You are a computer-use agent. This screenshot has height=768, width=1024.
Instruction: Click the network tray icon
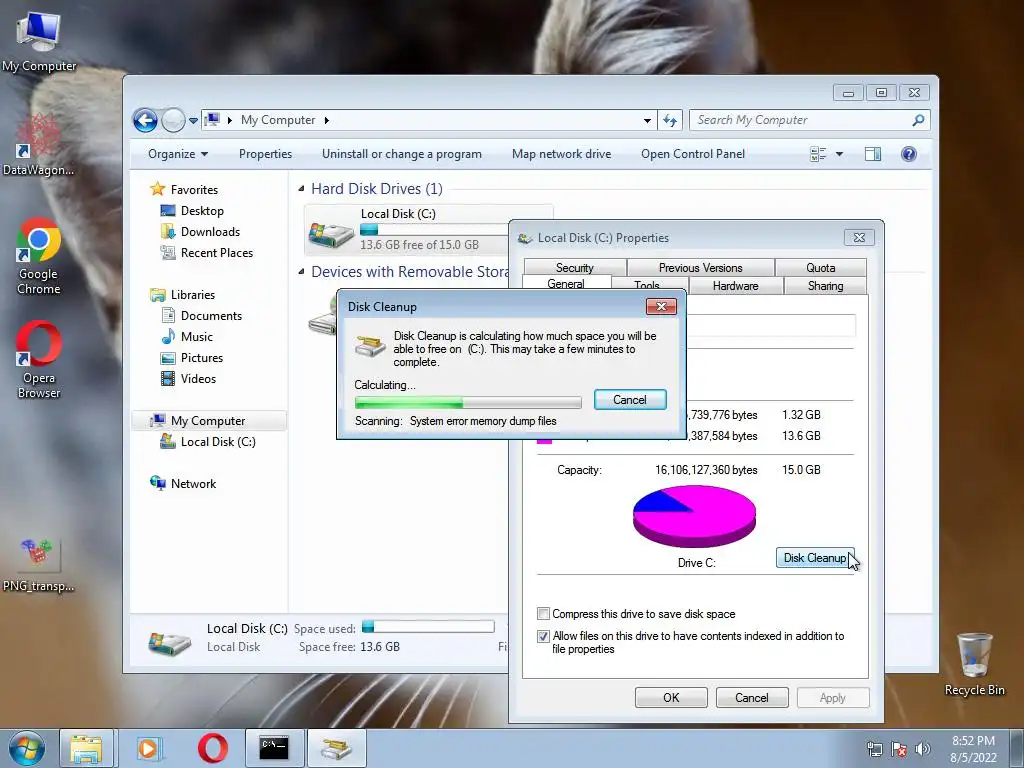pyautogui.click(x=874, y=749)
